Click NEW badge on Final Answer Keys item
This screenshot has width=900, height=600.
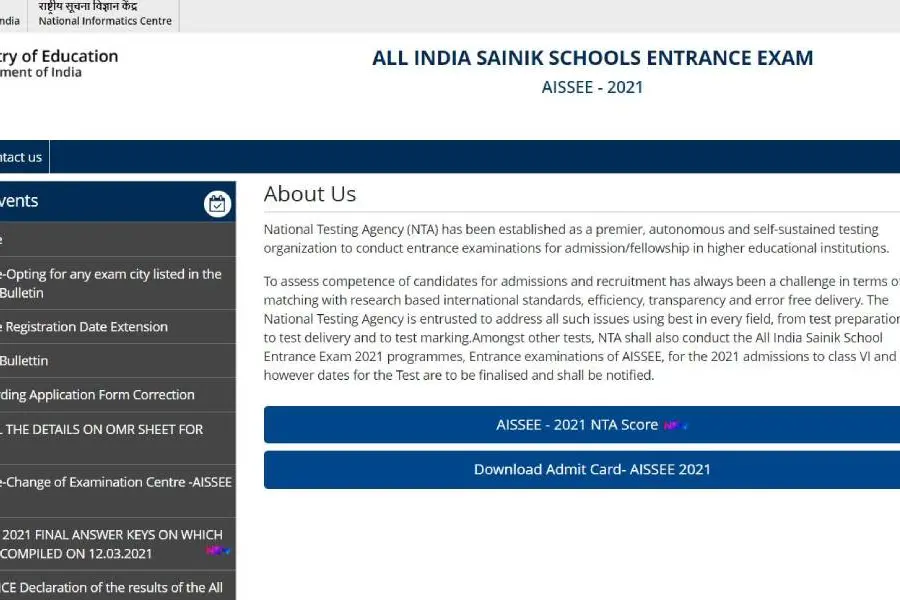pos(218,551)
